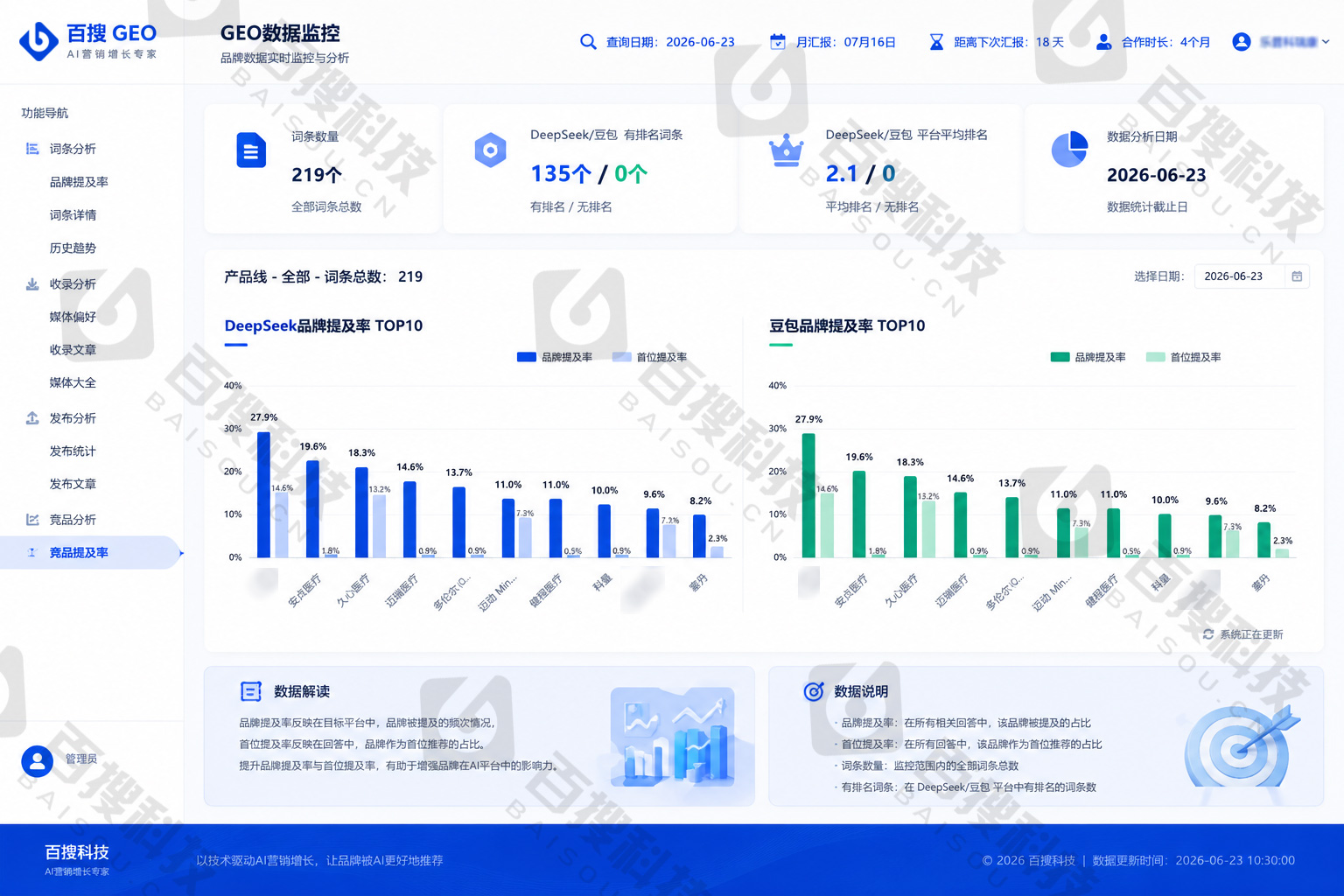Click the 发布分析 upload icon in sidebar
This screenshot has height=896, width=1344.
click(x=32, y=418)
